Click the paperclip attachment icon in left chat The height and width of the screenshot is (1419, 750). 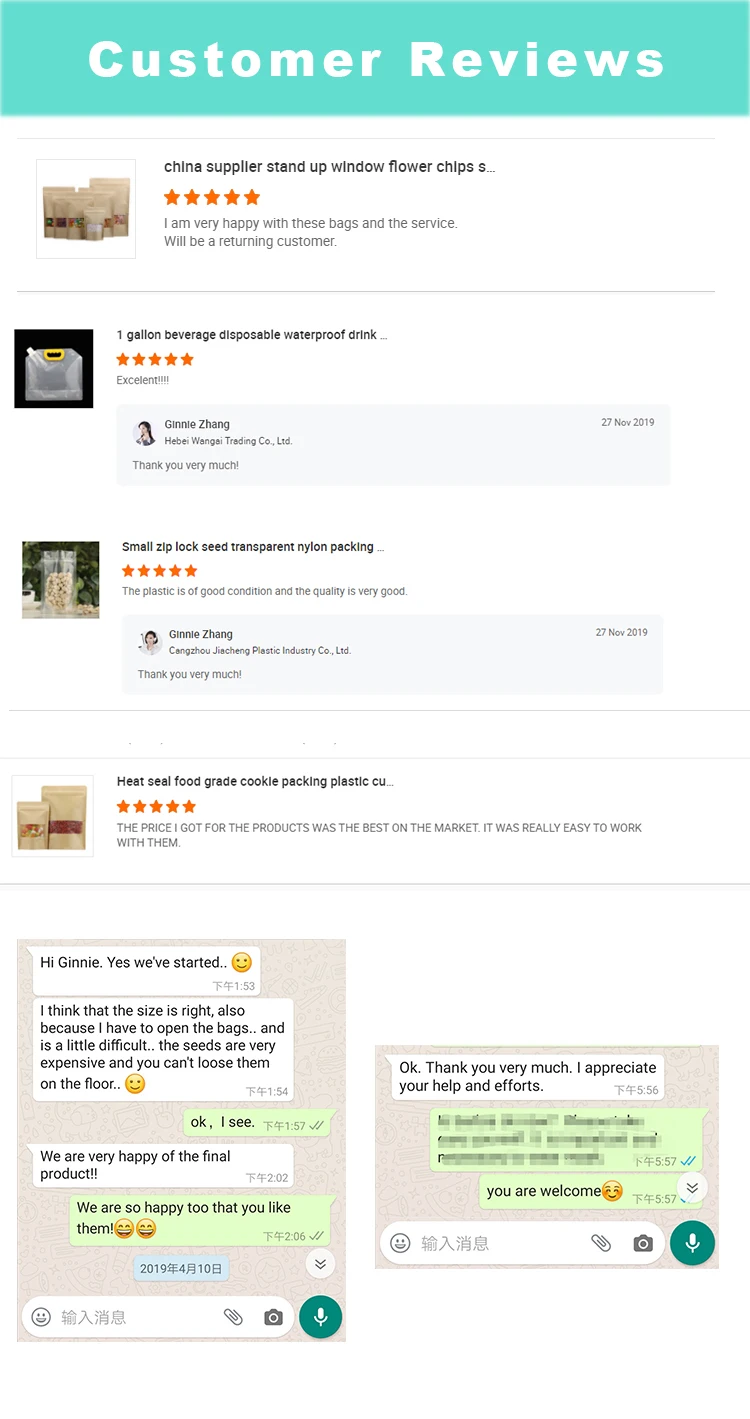pyautogui.click(x=233, y=1317)
